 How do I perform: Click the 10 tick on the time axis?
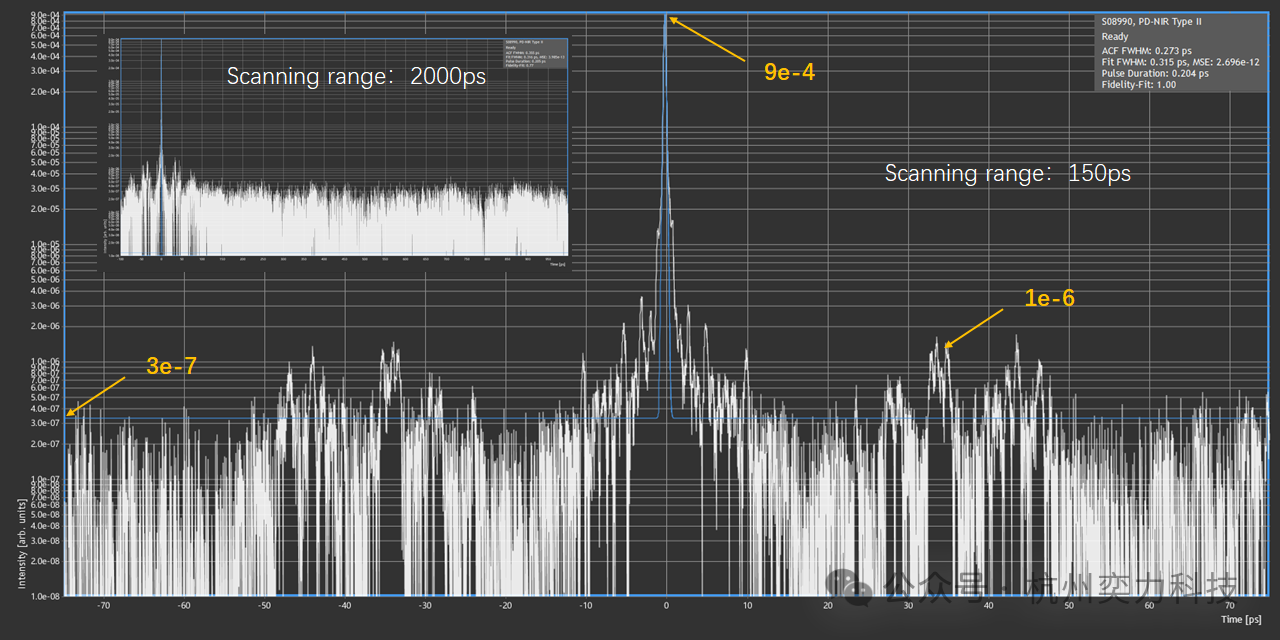(747, 605)
